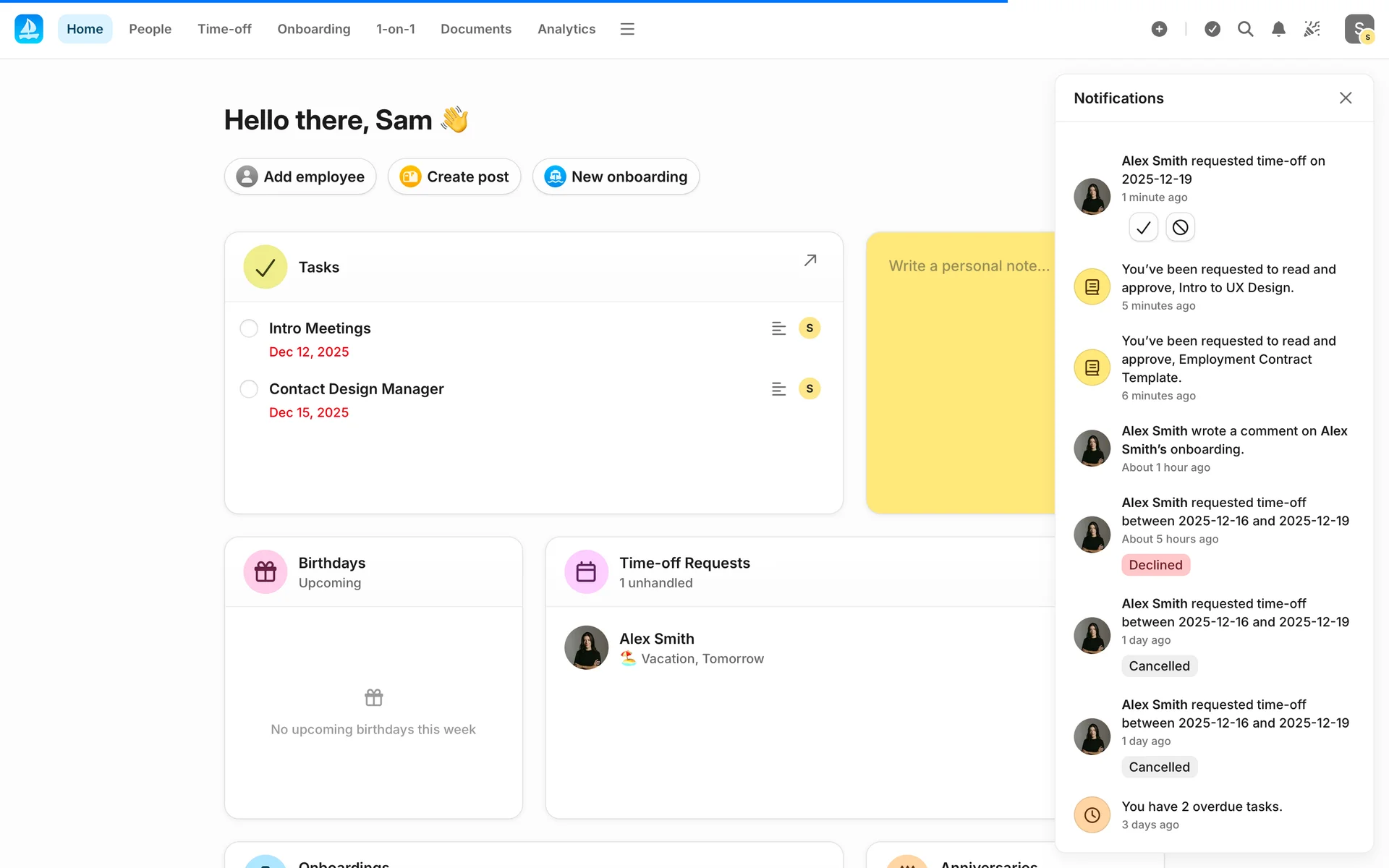Open the hamburger more-menu in navigation
Image resolution: width=1389 pixels, height=868 pixels.
[627, 29]
